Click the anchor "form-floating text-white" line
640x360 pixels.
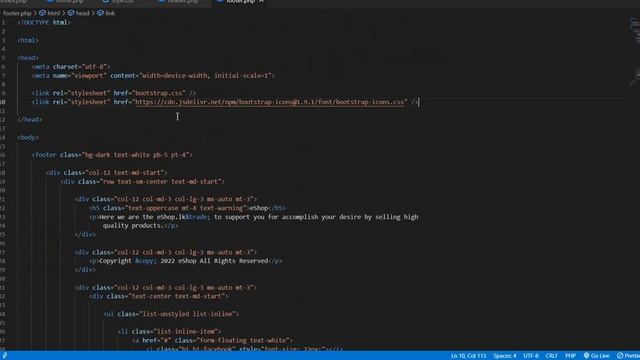(x=212, y=340)
